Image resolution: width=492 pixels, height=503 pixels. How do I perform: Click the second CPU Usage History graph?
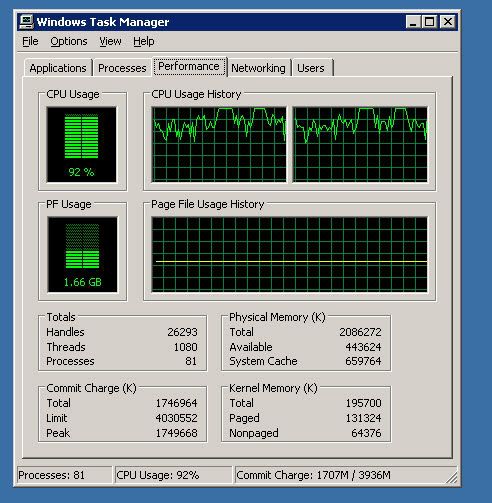[x=360, y=144]
